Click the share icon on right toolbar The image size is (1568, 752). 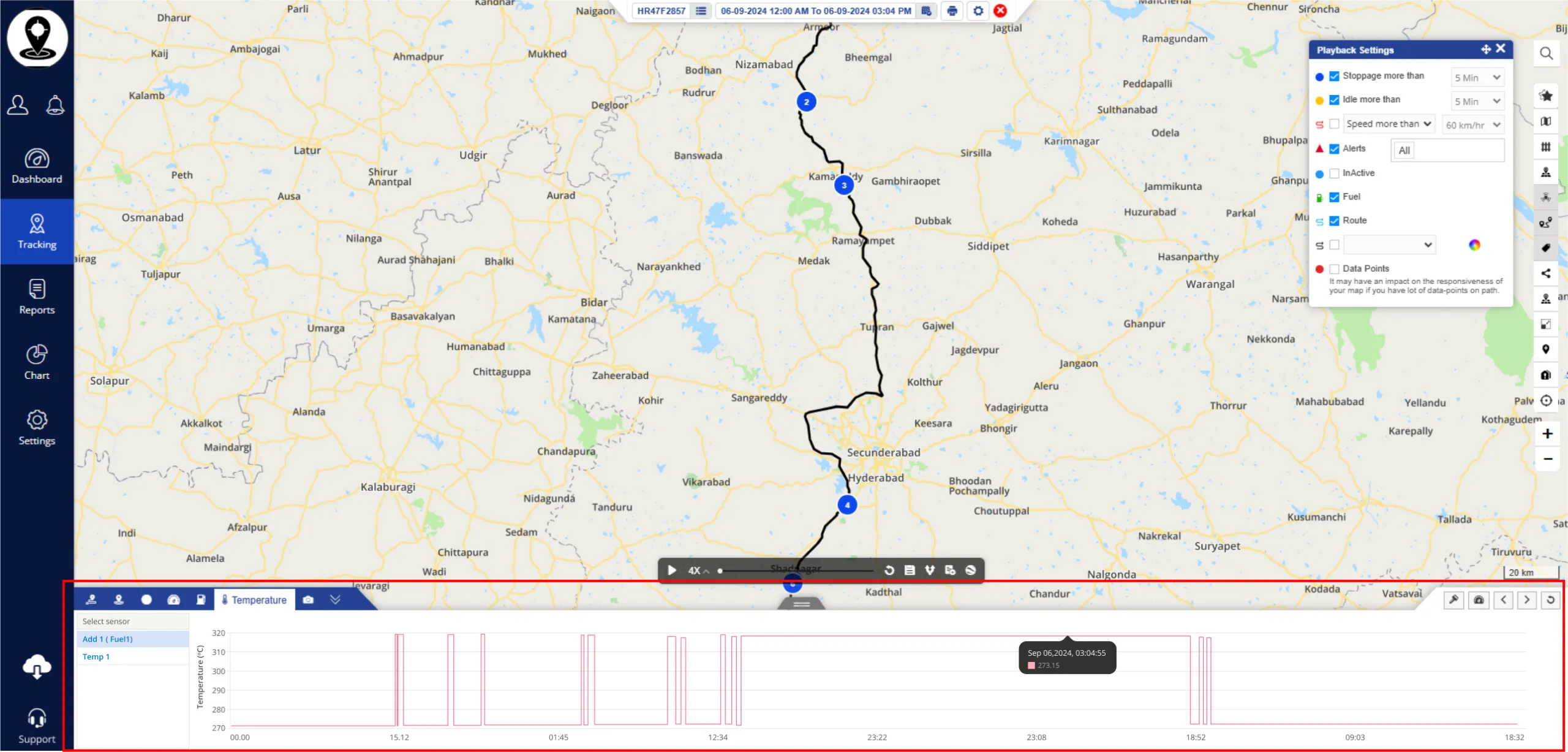(x=1546, y=273)
